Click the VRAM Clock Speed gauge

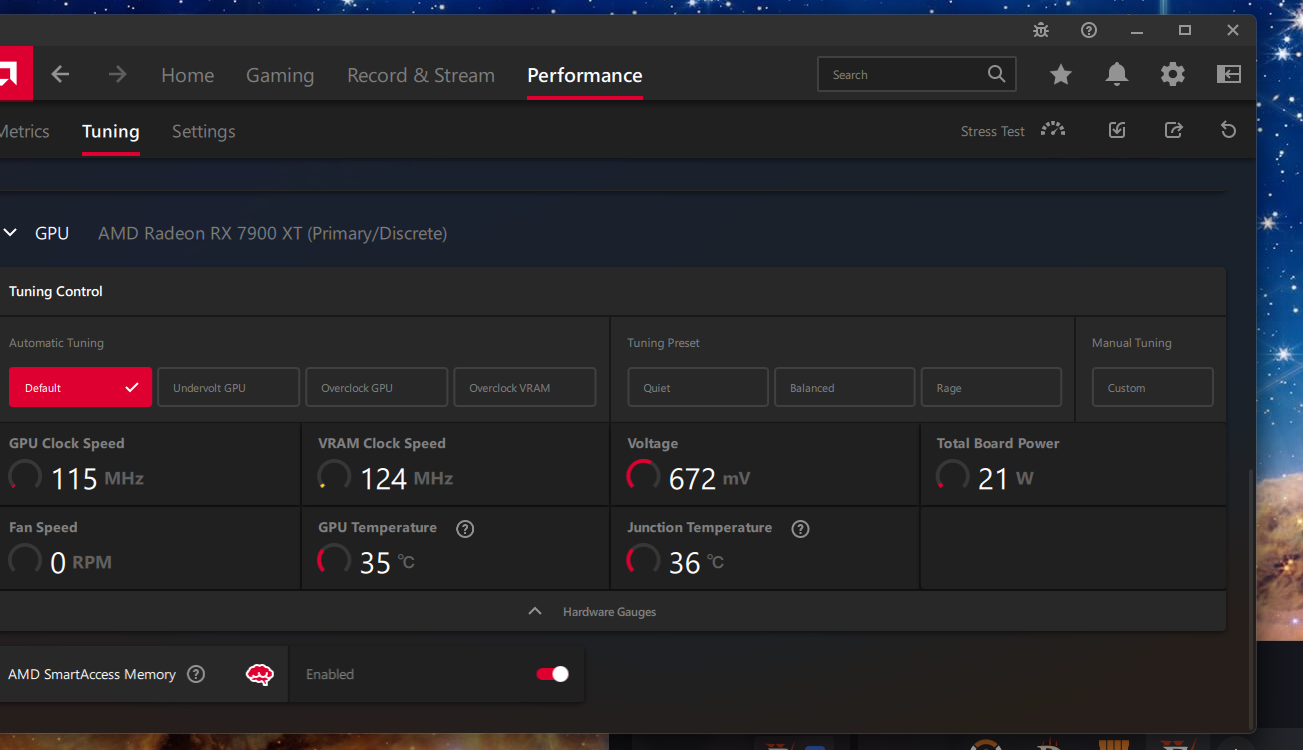pyautogui.click(x=334, y=476)
